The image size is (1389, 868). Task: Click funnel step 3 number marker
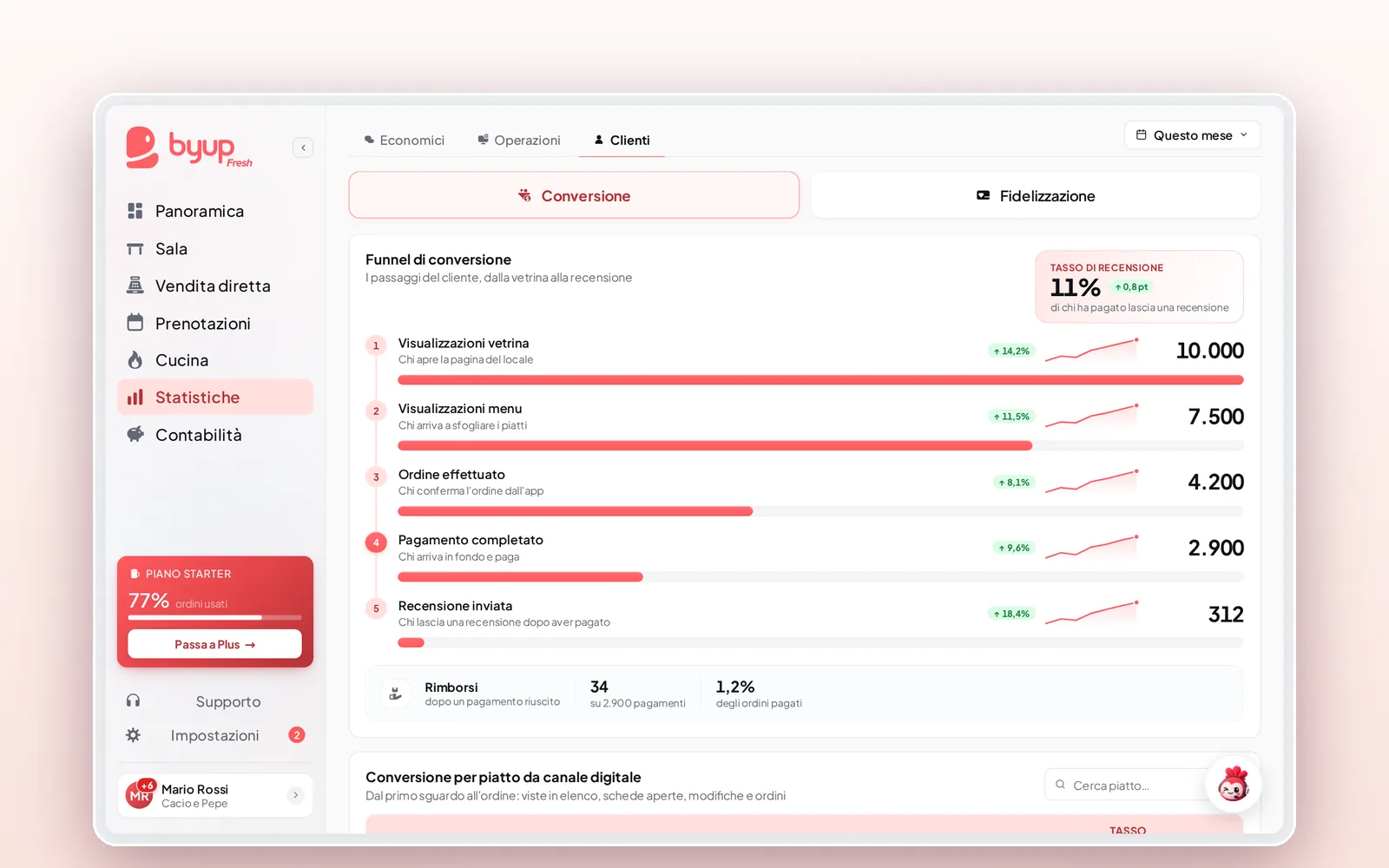click(x=376, y=477)
